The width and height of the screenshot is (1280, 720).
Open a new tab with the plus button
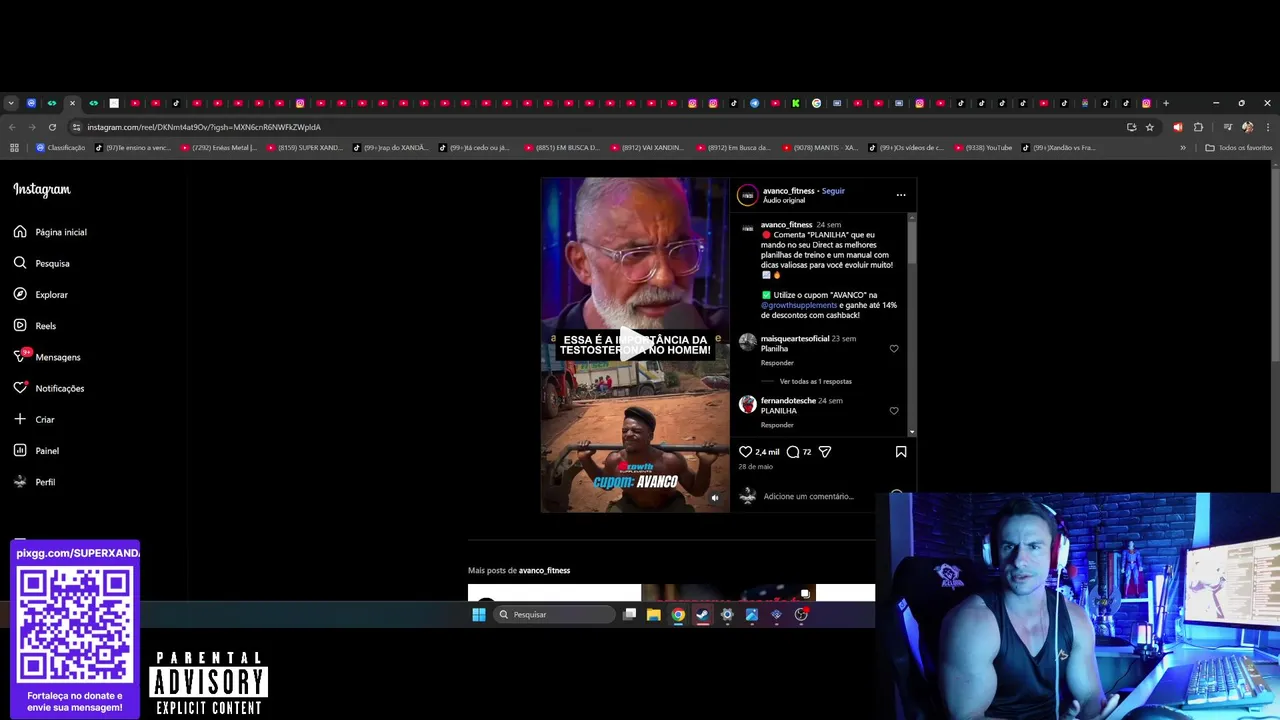pyautogui.click(x=1166, y=103)
